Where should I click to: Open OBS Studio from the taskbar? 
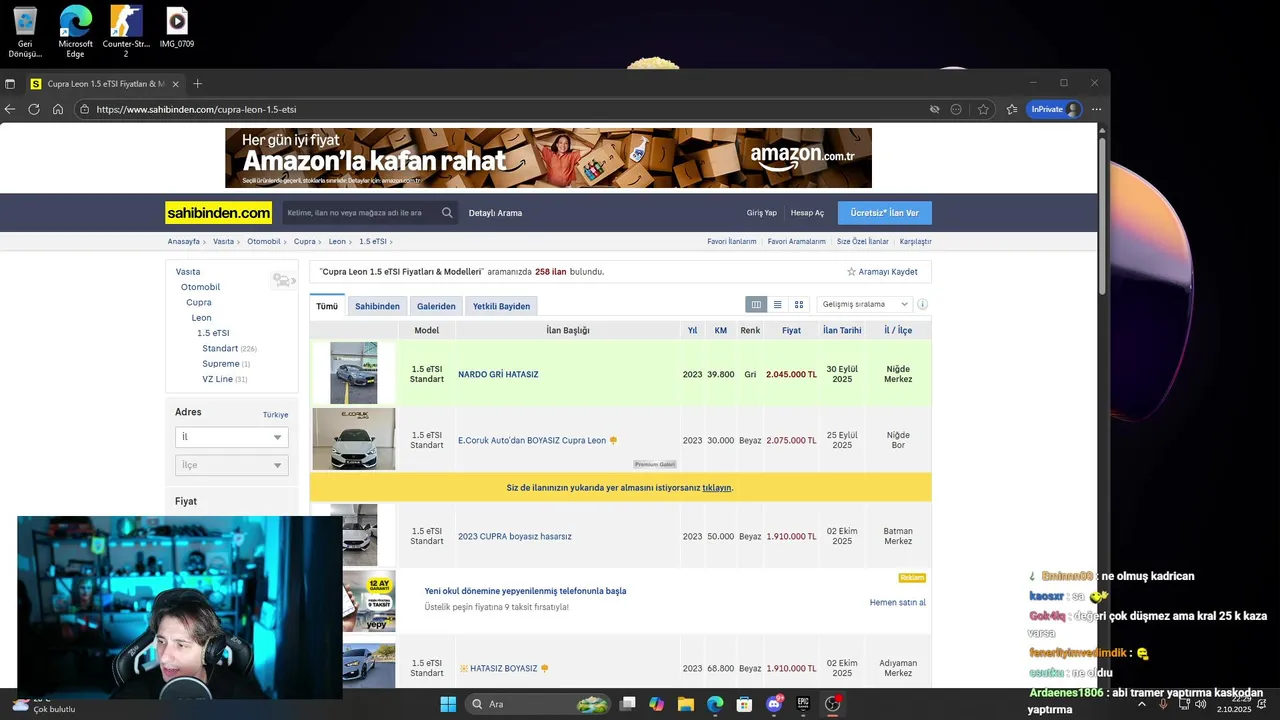(x=833, y=704)
